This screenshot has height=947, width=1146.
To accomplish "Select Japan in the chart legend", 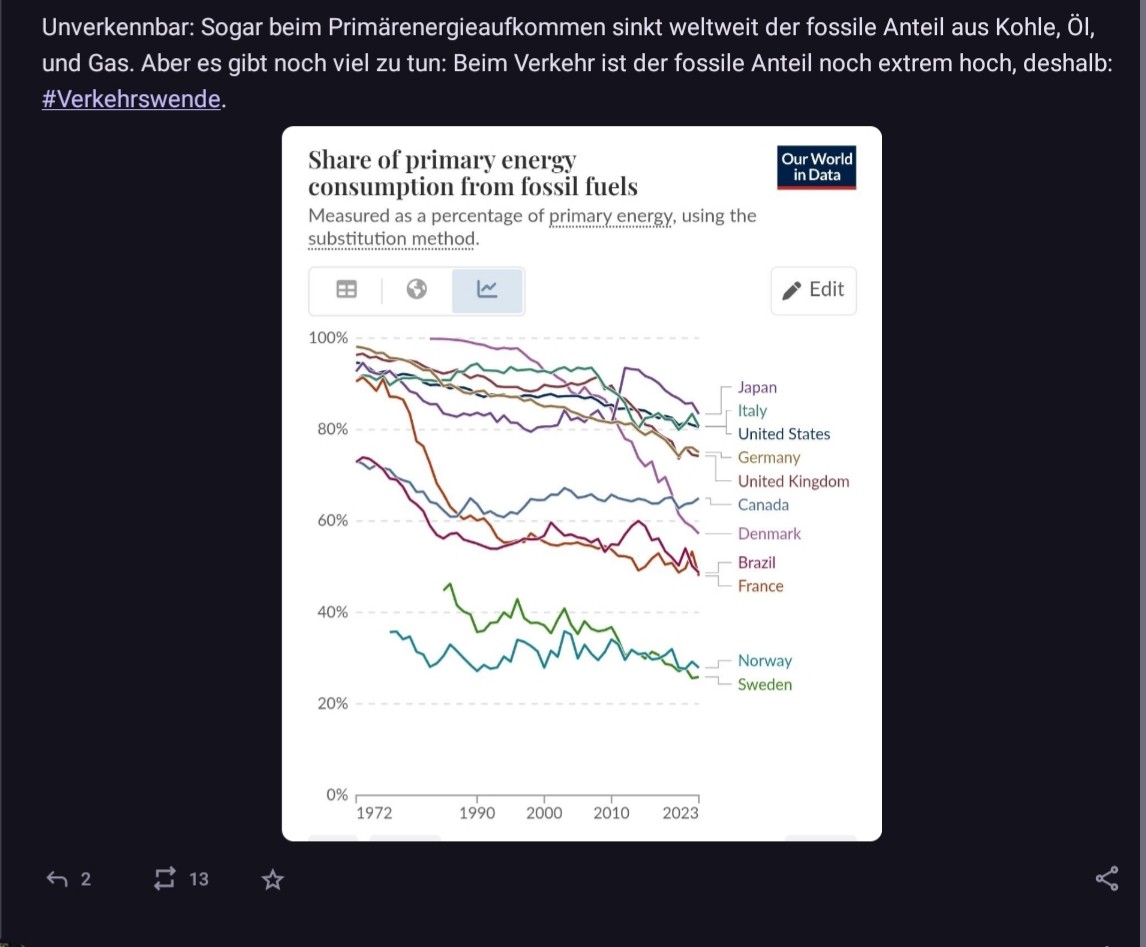I will click(x=757, y=387).
